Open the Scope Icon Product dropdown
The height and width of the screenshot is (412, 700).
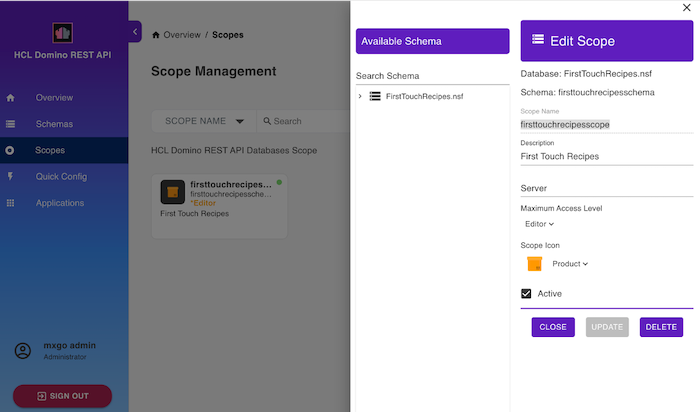(570, 264)
